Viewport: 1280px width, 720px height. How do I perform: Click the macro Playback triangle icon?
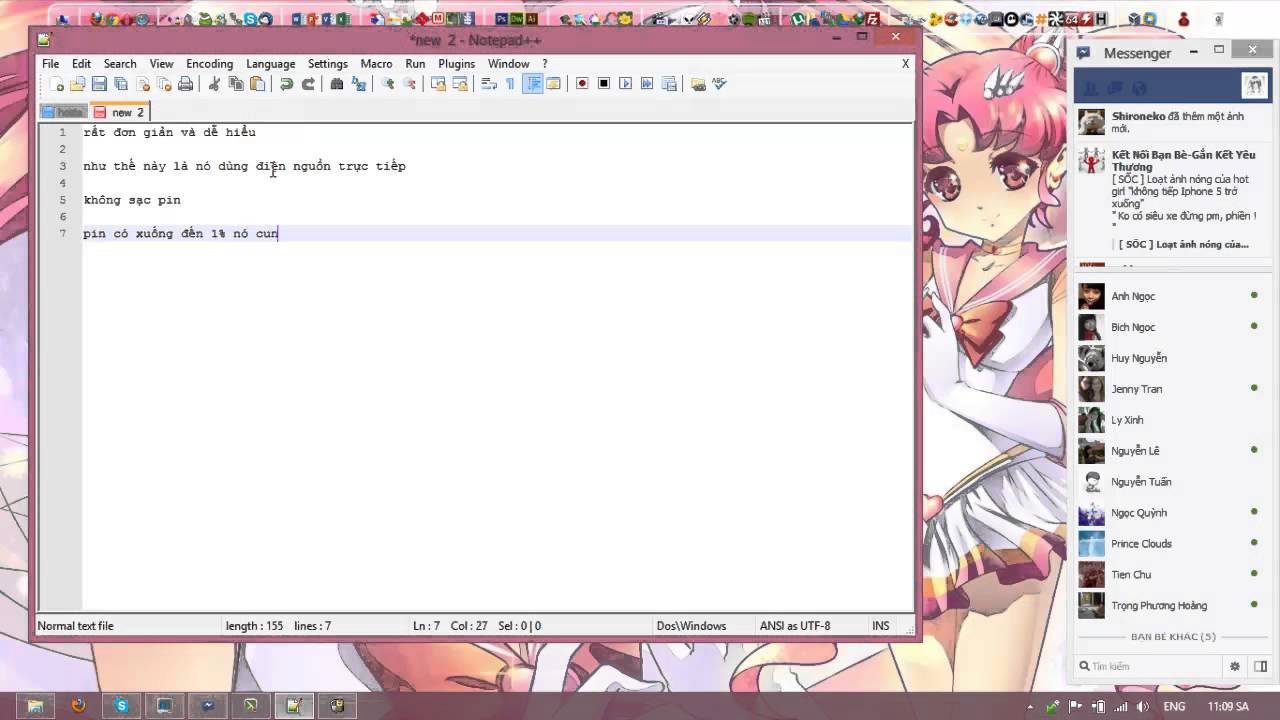pos(626,84)
